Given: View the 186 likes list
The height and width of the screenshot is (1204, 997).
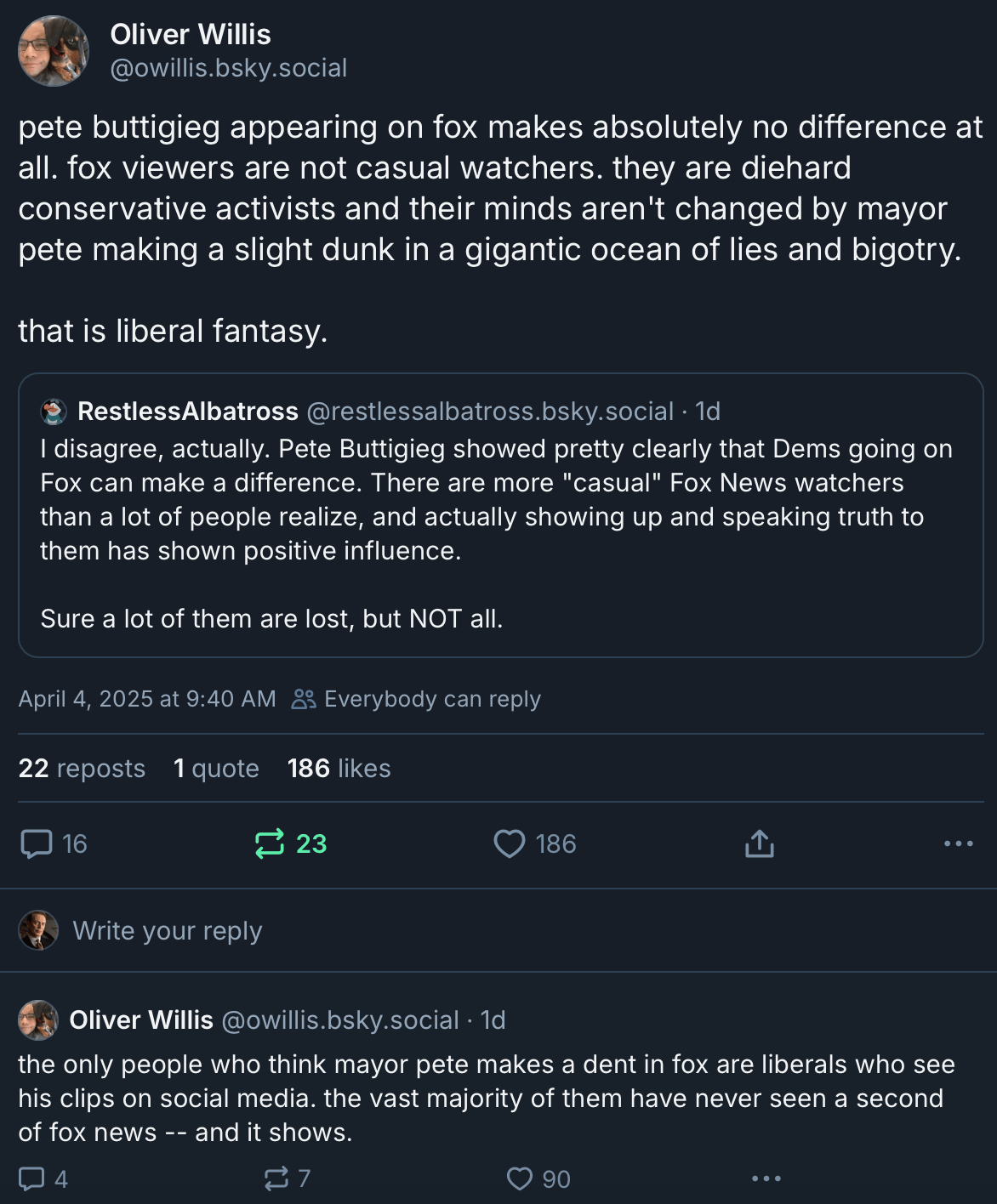Looking at the screenshot, I should click(x=339, y=769).
